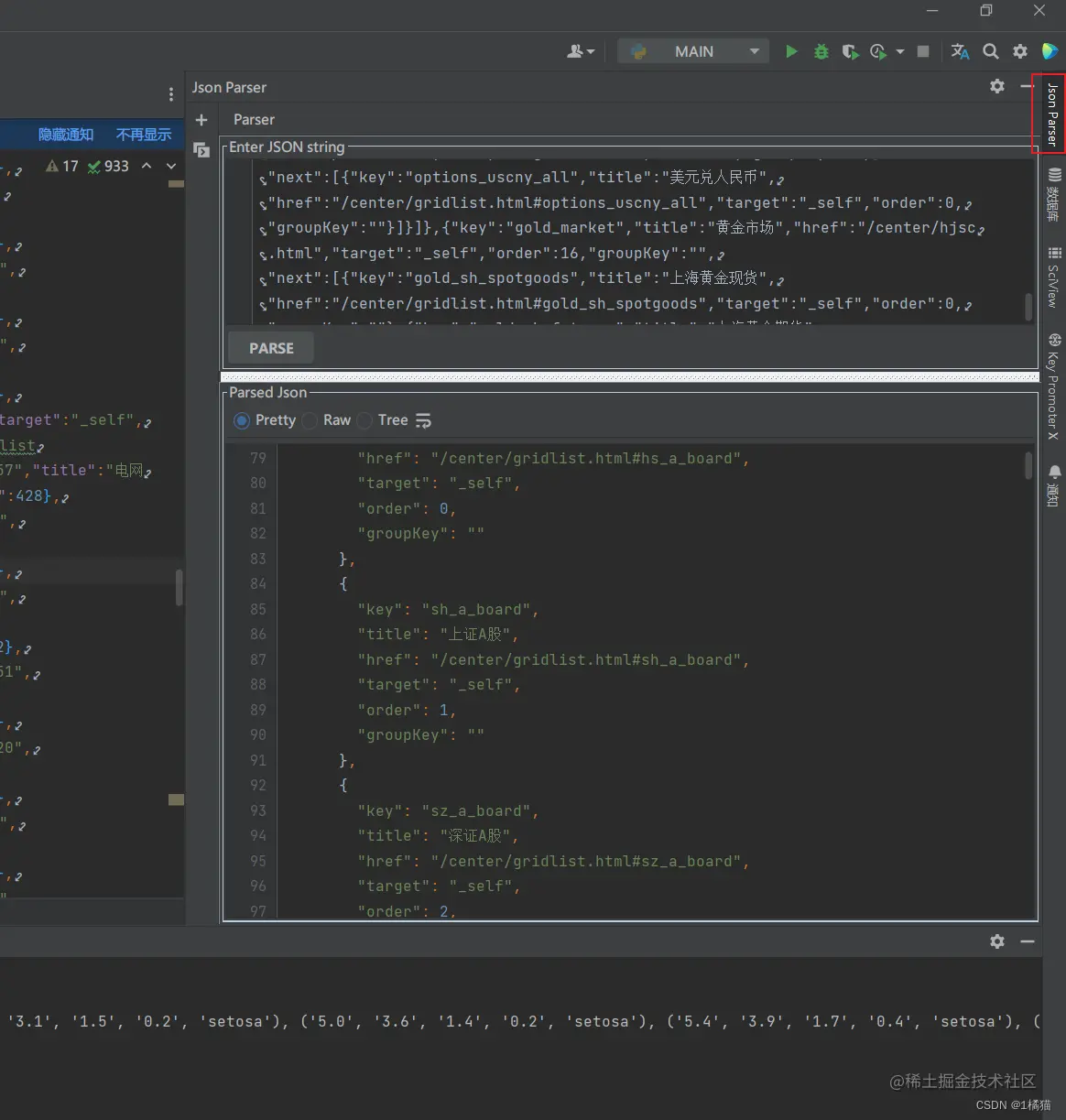1066x1120 pixels.
Task: Click the icon below the plus in Json Parser
Action: (201, 150)
